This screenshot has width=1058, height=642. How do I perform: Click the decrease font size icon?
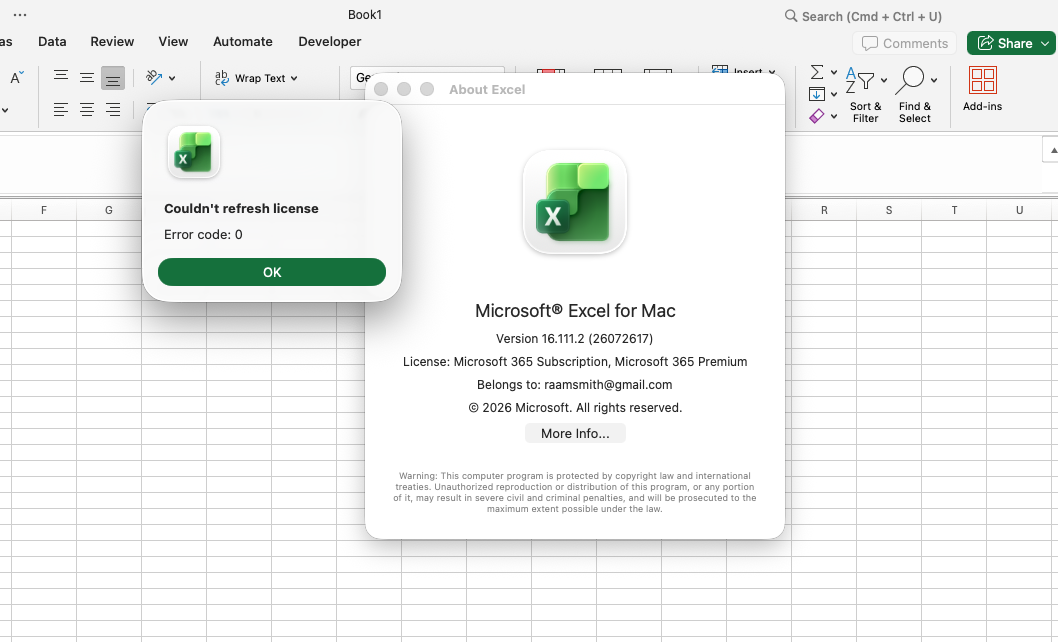[x=17, y=77]
